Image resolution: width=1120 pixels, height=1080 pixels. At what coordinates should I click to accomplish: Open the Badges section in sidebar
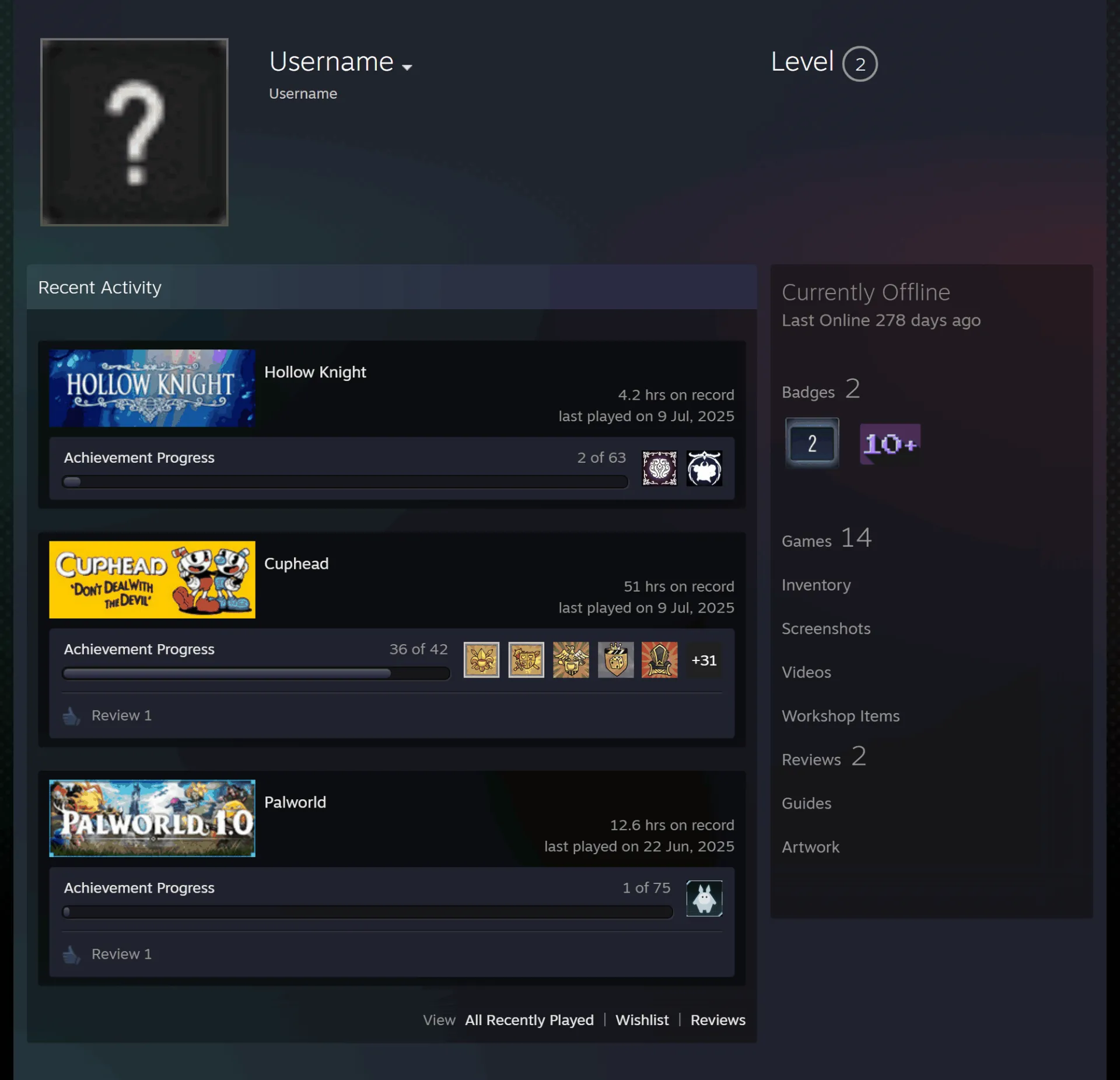tap(821, 390)
